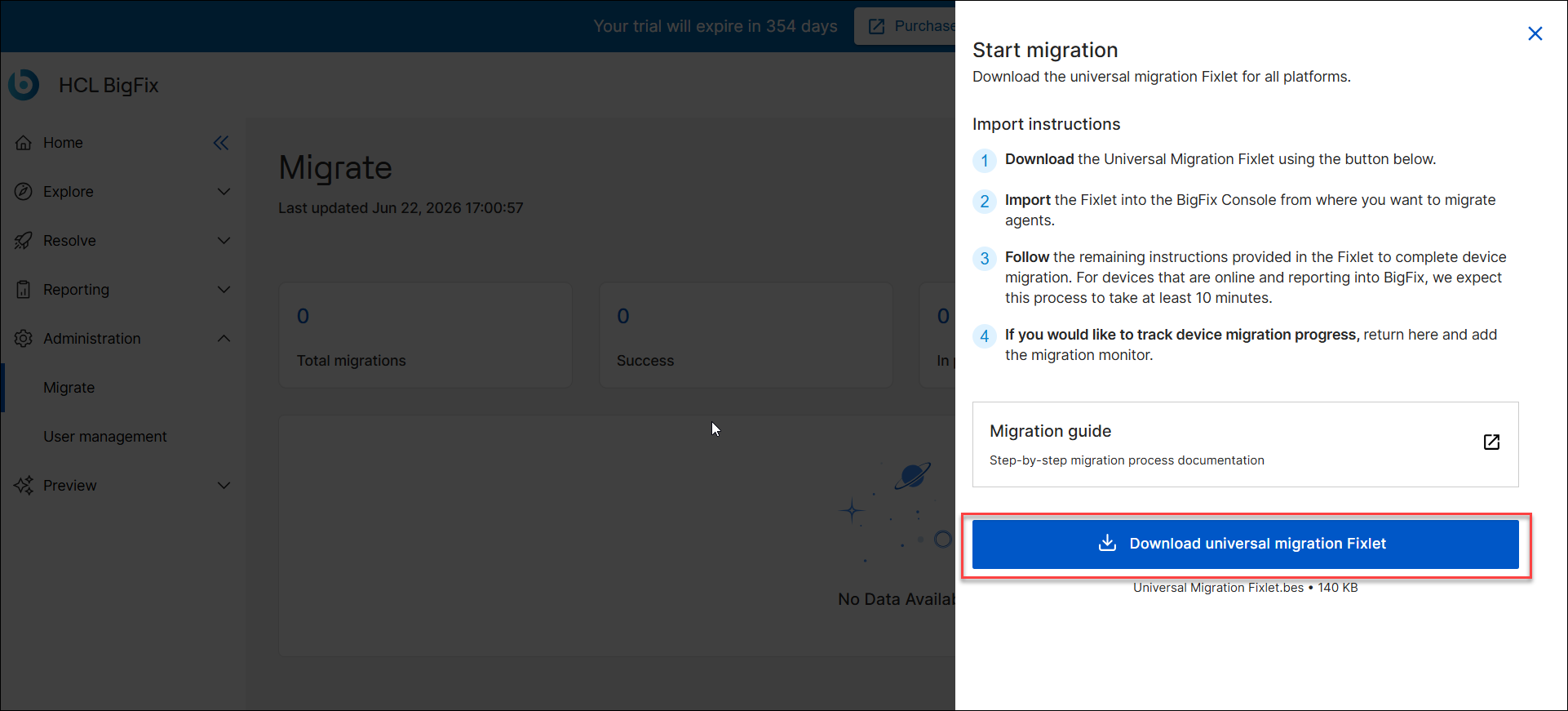Click step 3 'Follow the remaining instructions' text
Viewport: 1568px width, 711px height.
coord(1256,278)
